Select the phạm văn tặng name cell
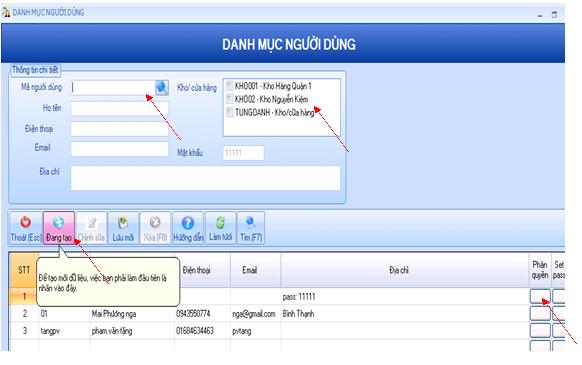582x365 pixels. click(x=132, y=331)
